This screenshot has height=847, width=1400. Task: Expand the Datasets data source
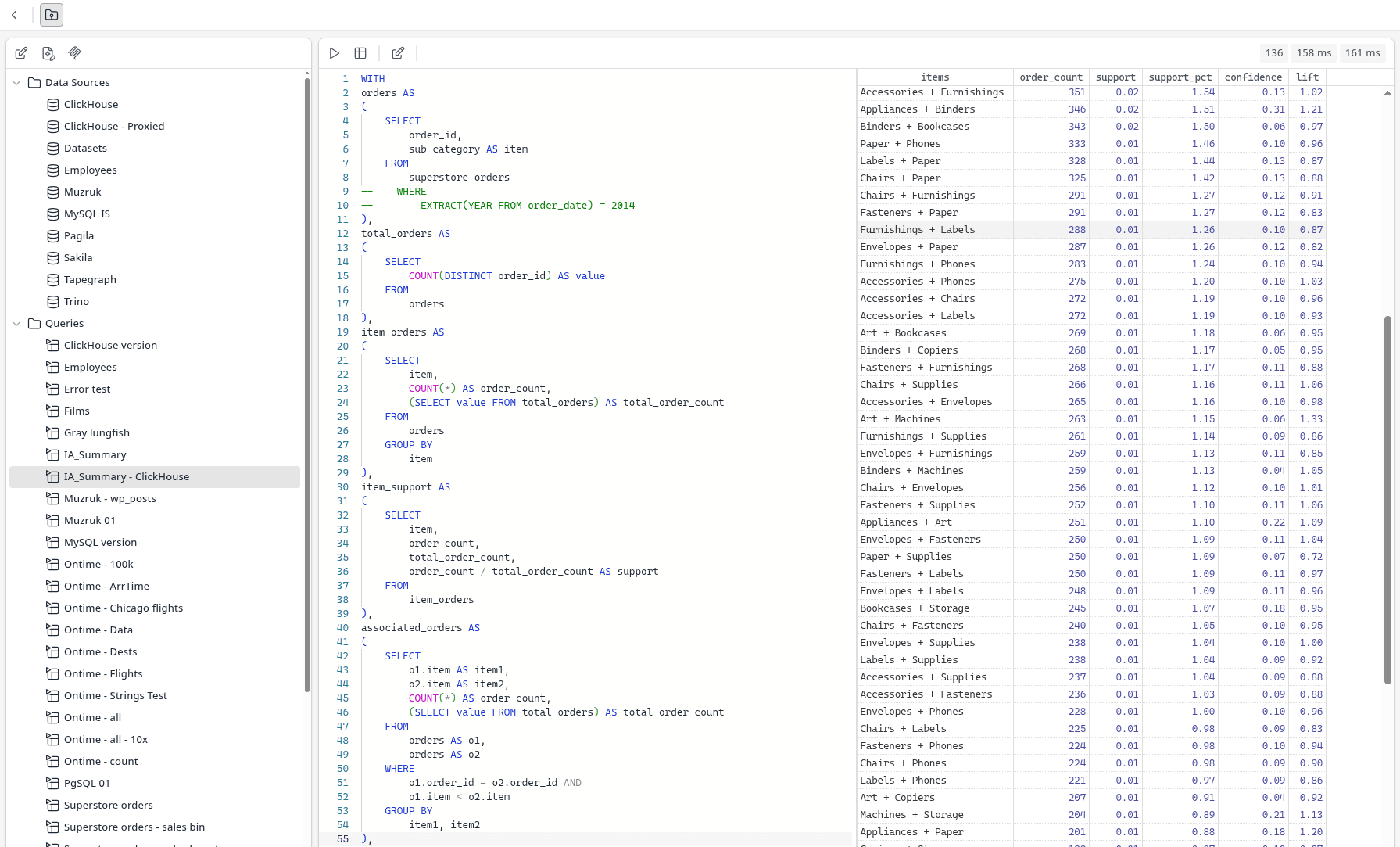(x=85, y=148)
